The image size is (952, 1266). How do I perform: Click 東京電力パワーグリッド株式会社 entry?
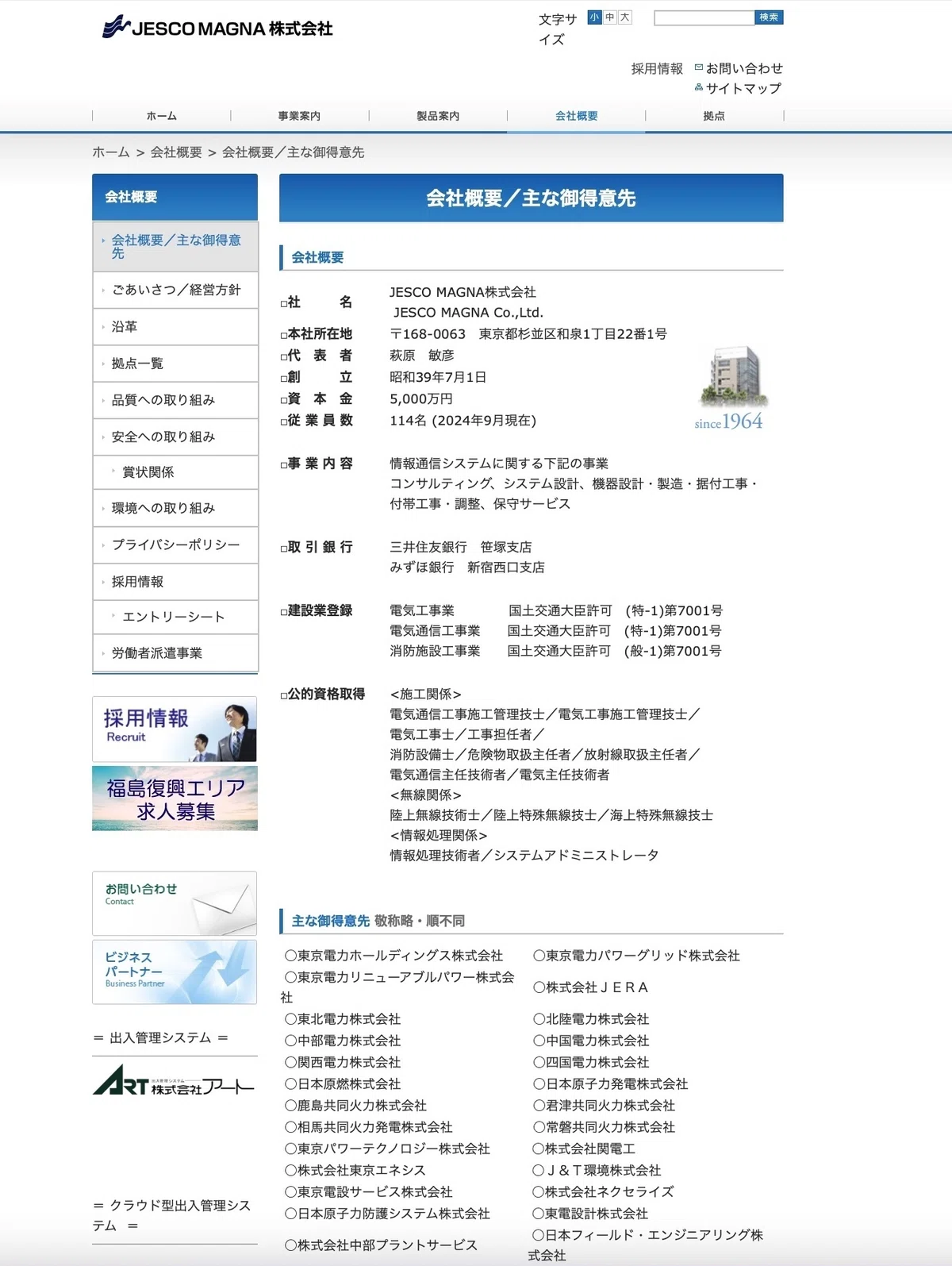[x=636, y=956]
